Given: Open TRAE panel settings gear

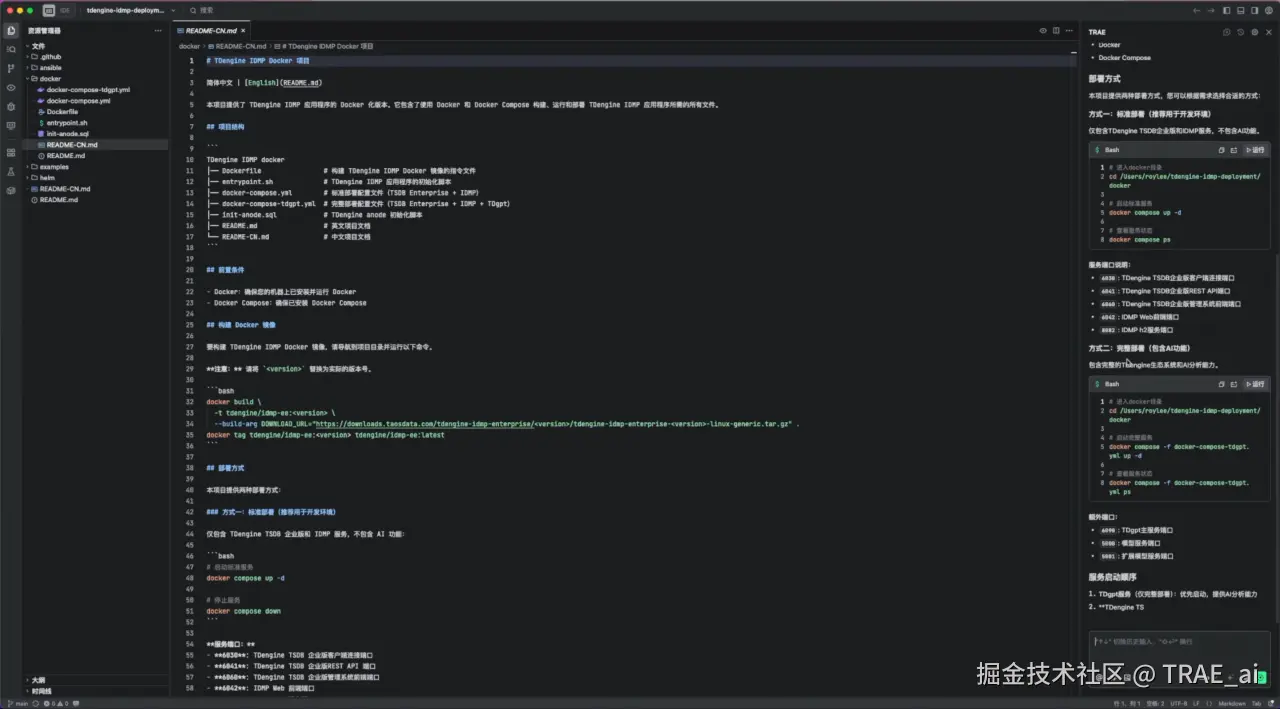Looking at the screenshot, I should (1255, 32).
